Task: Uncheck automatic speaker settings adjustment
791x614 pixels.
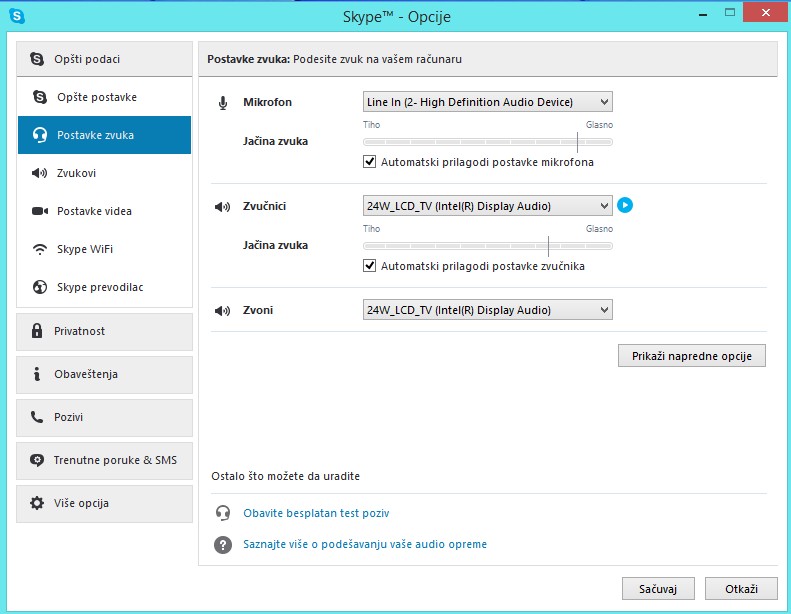Action: [370, 266]
